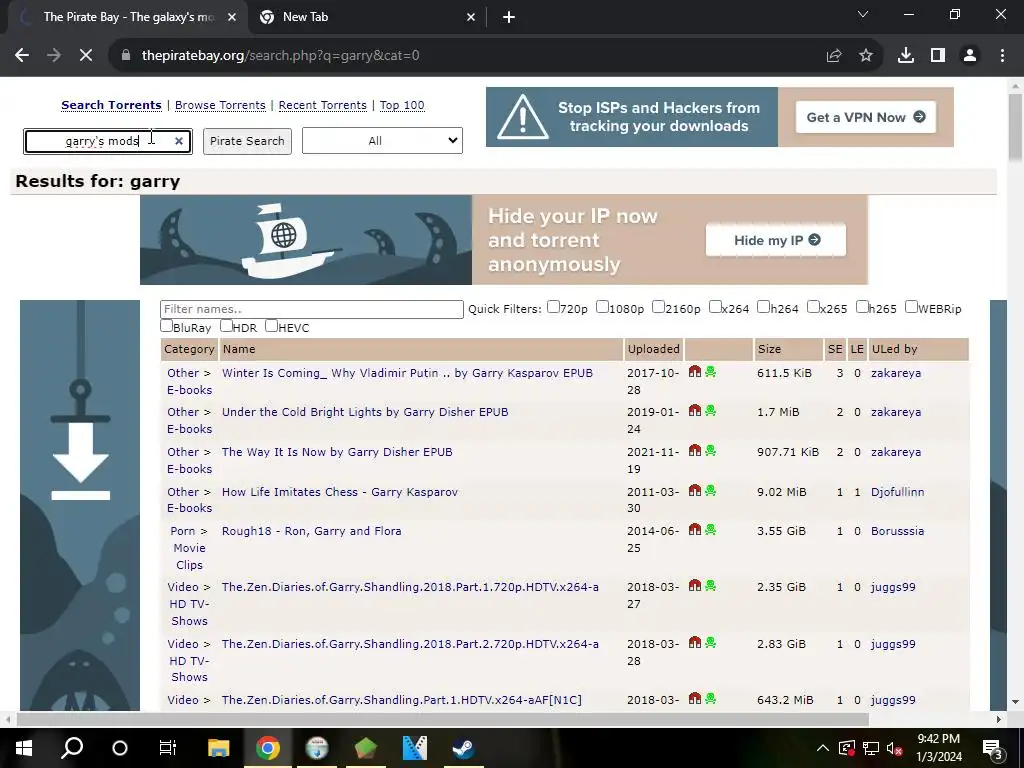Toggle the HDR quick filter
This screenshot has width=1024, height=768.
[227, 325]
